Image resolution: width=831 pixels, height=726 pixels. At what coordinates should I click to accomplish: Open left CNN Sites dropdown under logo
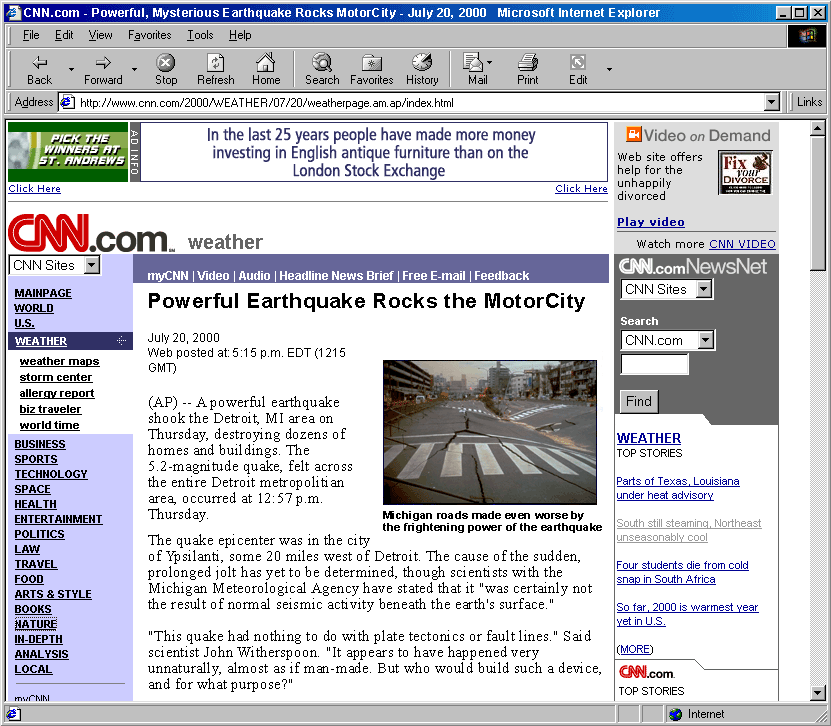(x=92, y=265)
